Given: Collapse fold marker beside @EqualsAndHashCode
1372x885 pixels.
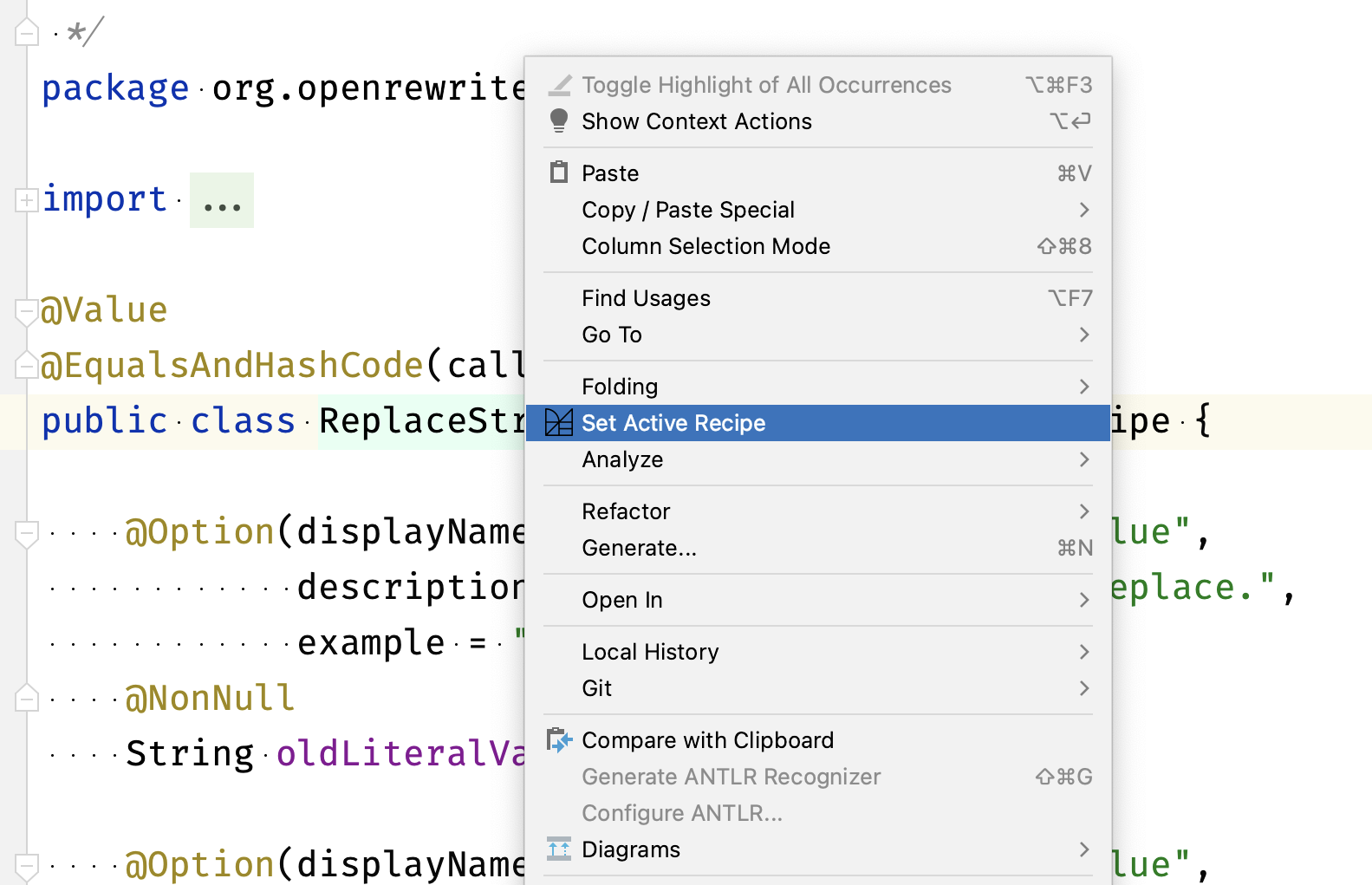Looking at the screenshot, I should click(x=27, y=367).
